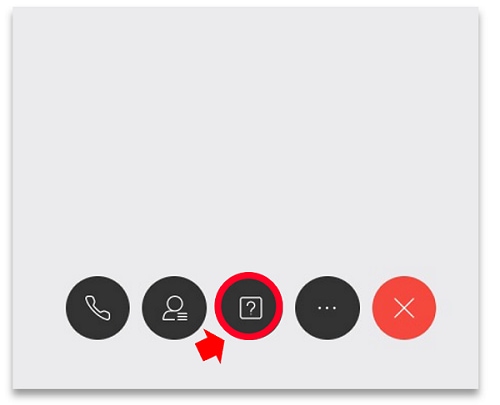Image resolution: width=500 pixels, height=405 pixels.
Task: Start audio using the phone icon
Action: [x=98, y=307]
